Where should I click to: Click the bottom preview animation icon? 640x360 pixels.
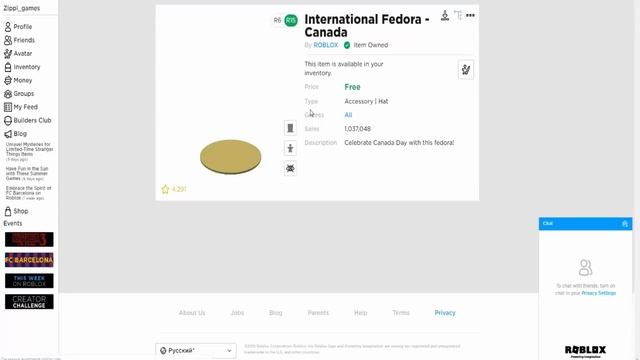[x=290, y=168]
